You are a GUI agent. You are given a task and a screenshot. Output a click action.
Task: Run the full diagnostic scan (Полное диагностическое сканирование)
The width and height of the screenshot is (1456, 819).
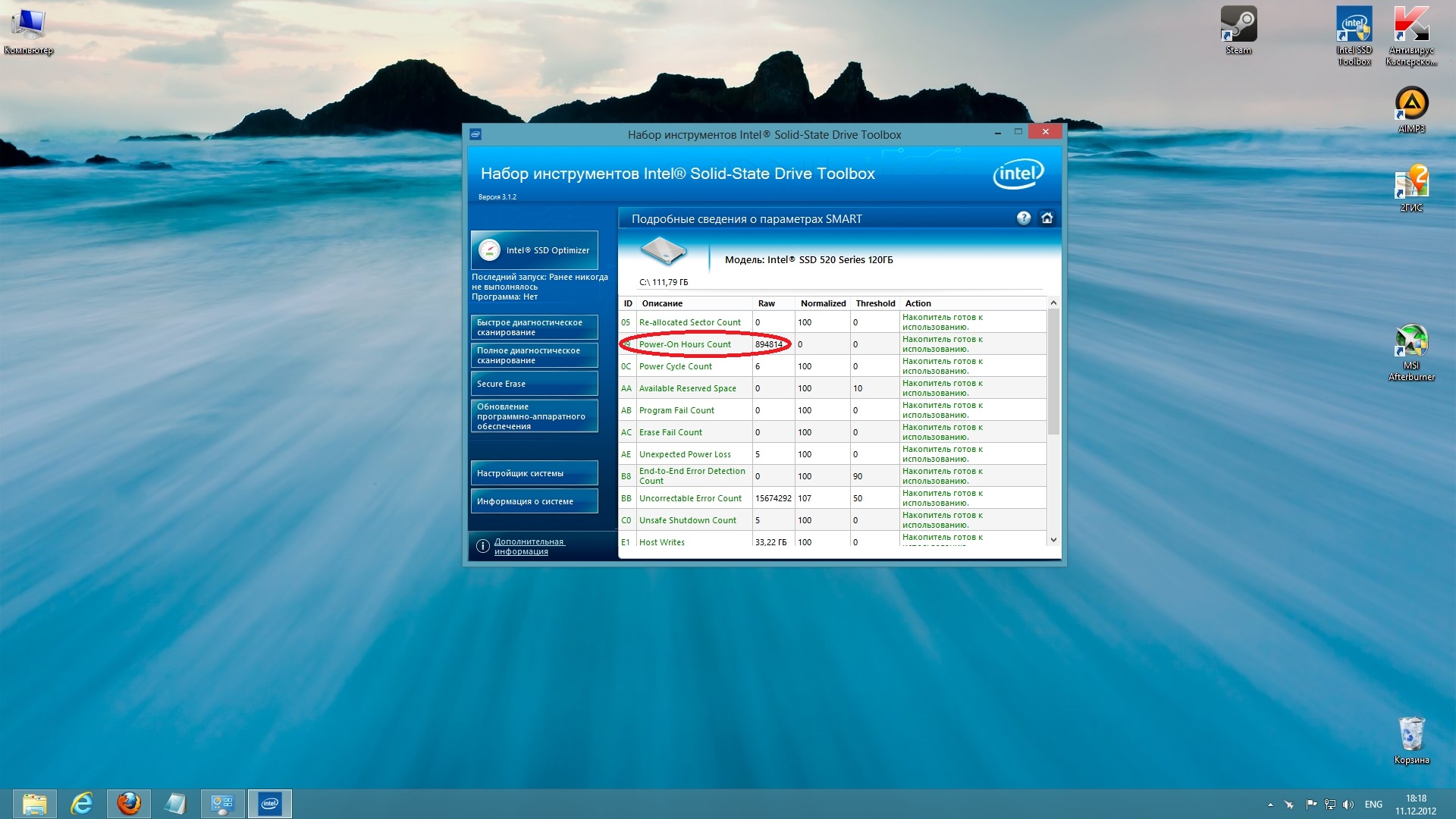click(x=534, y=356)
